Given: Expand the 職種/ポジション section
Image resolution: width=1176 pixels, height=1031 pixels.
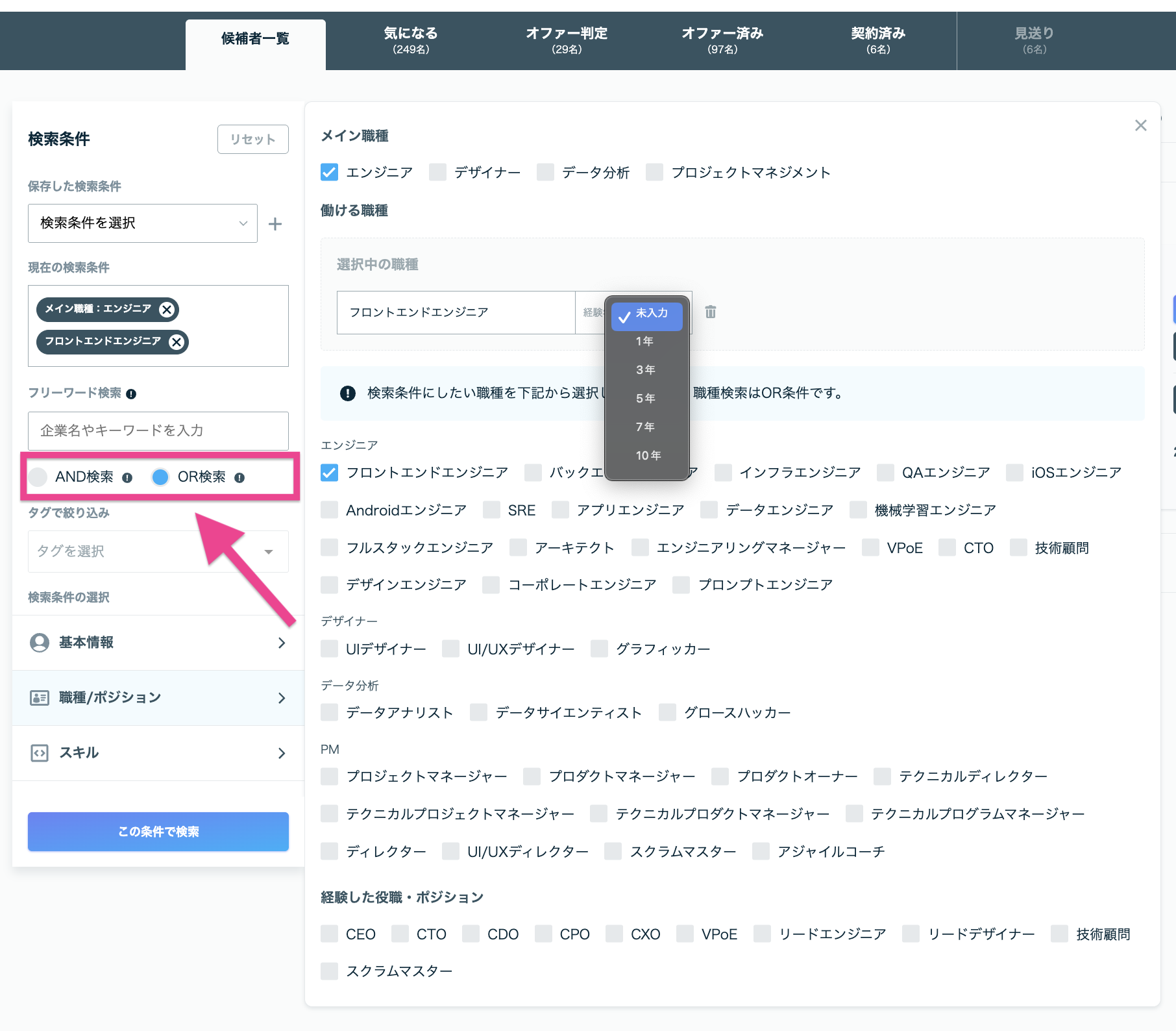Looking at the screenshot, I should [x=158, y=698].
